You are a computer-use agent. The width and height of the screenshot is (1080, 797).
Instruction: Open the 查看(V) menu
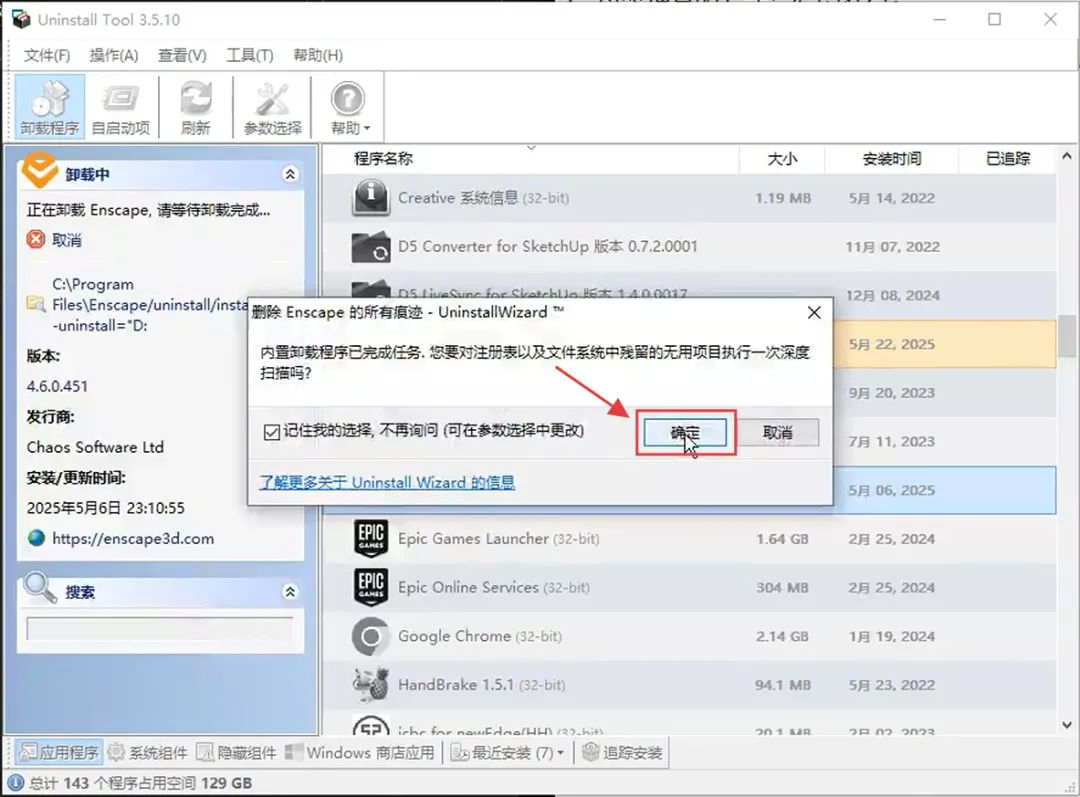coord(183,55)
